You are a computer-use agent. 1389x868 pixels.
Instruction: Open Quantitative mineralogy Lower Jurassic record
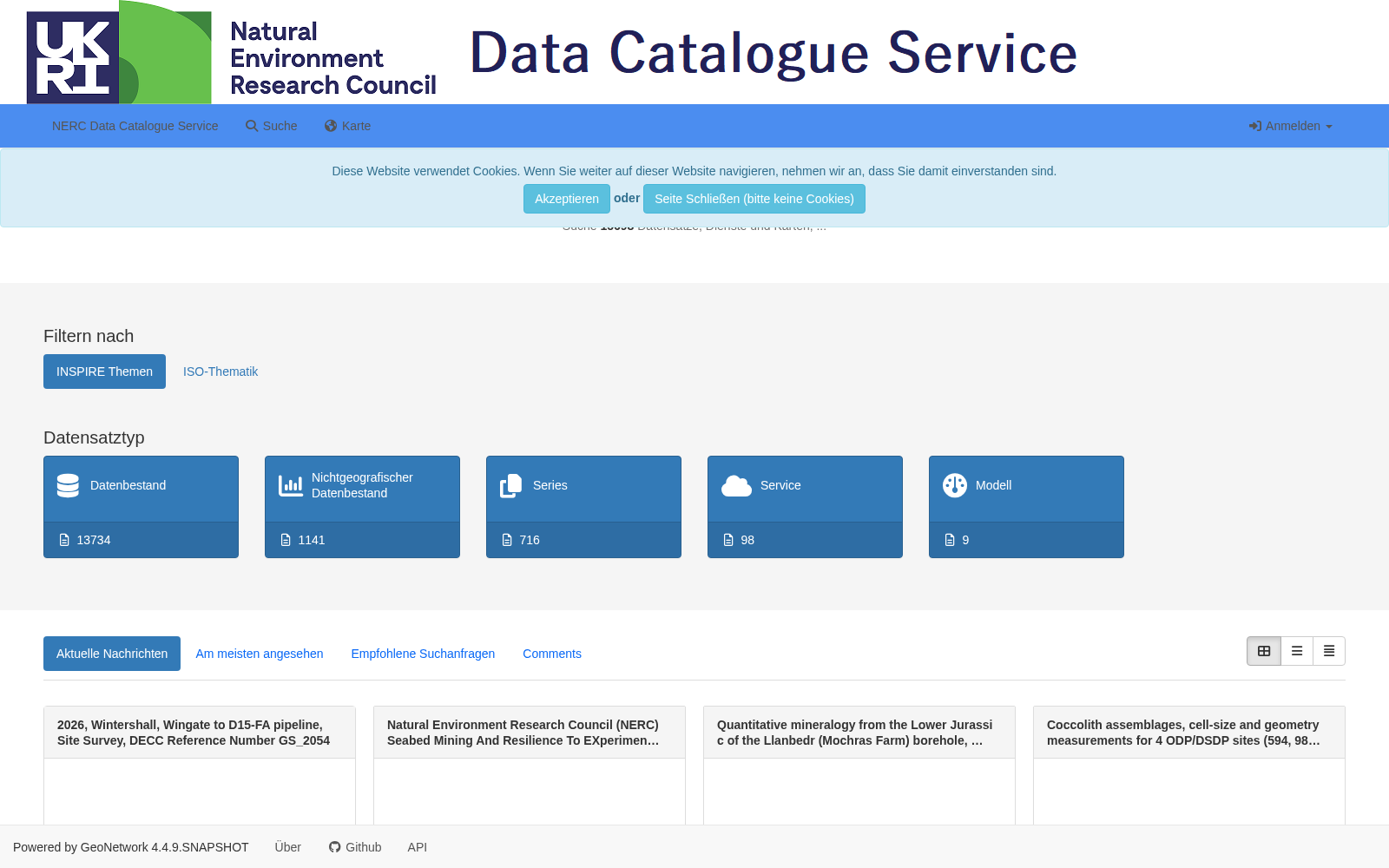(855, 733)
